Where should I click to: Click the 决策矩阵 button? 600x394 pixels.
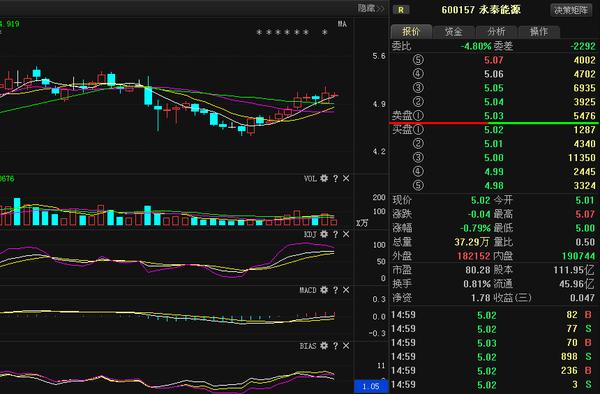[571, 10]
